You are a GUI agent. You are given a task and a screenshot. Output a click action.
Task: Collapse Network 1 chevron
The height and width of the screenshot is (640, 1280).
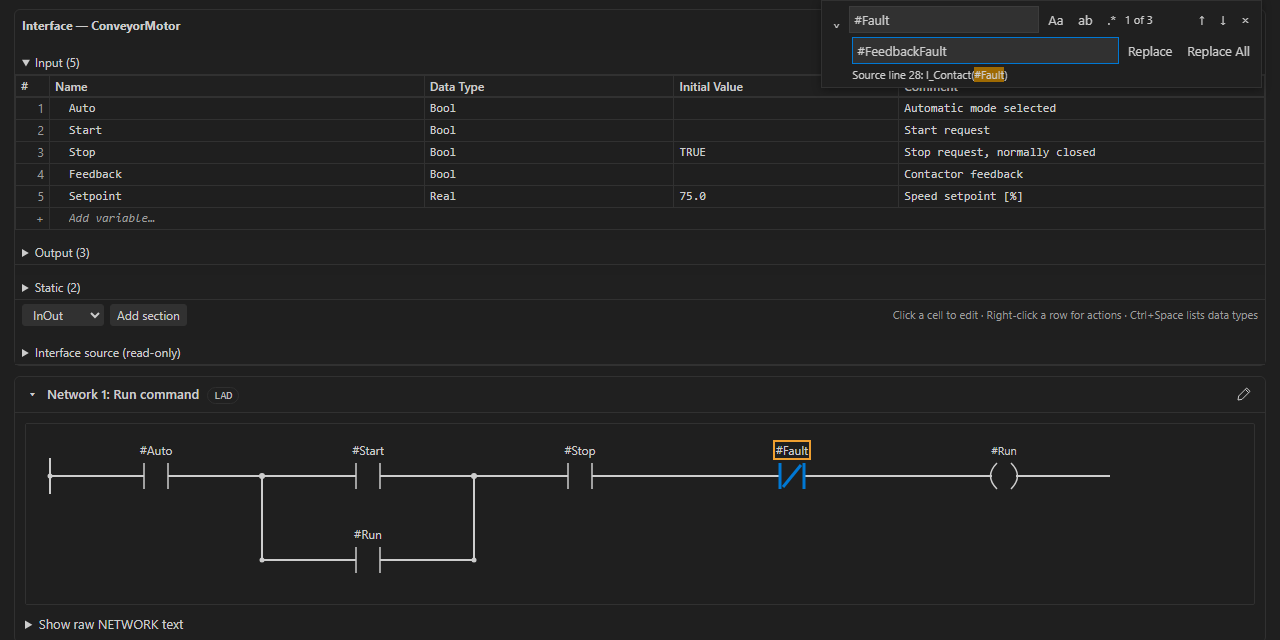point(32,395)
